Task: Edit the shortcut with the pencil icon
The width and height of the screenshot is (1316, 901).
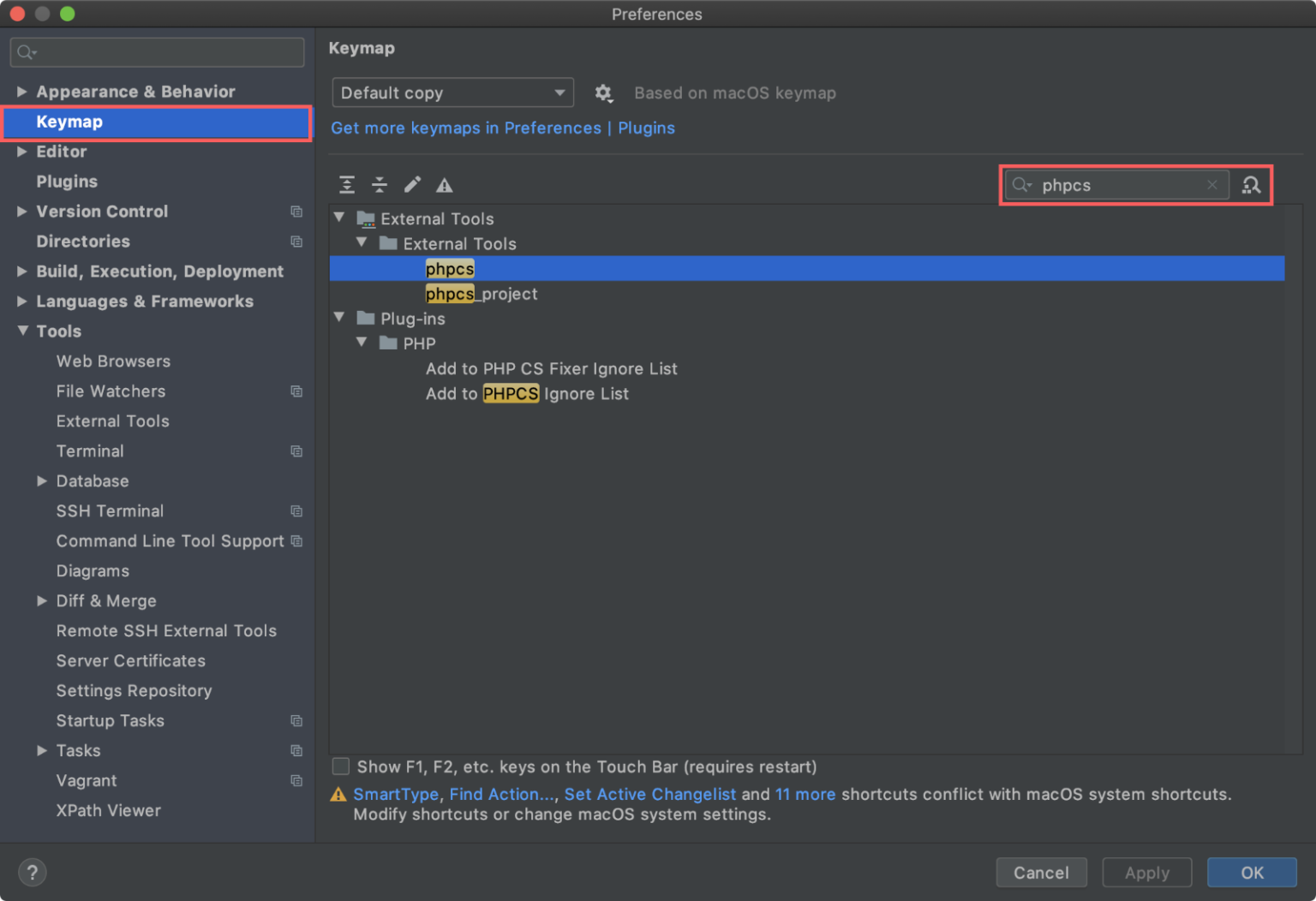Action: pos(412,184)
